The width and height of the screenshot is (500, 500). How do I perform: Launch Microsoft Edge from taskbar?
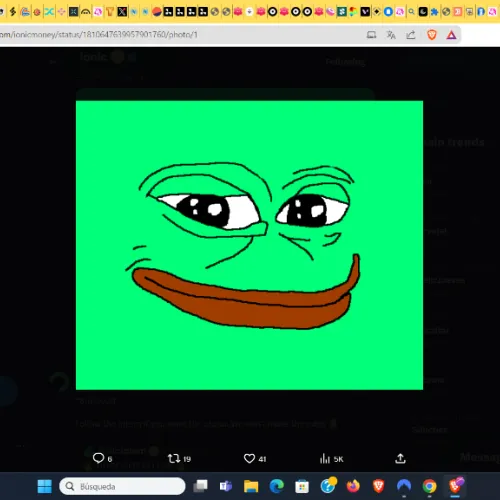tap(277, 486)
